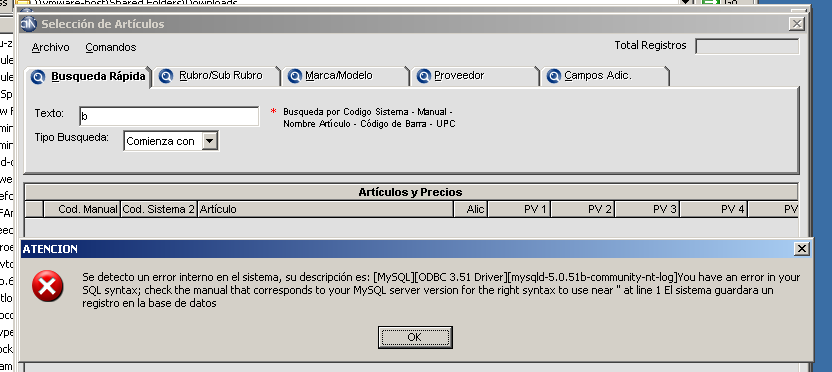Screen dimensions: 832x372
Task: Click the Total Registros field
Action: 747,46
